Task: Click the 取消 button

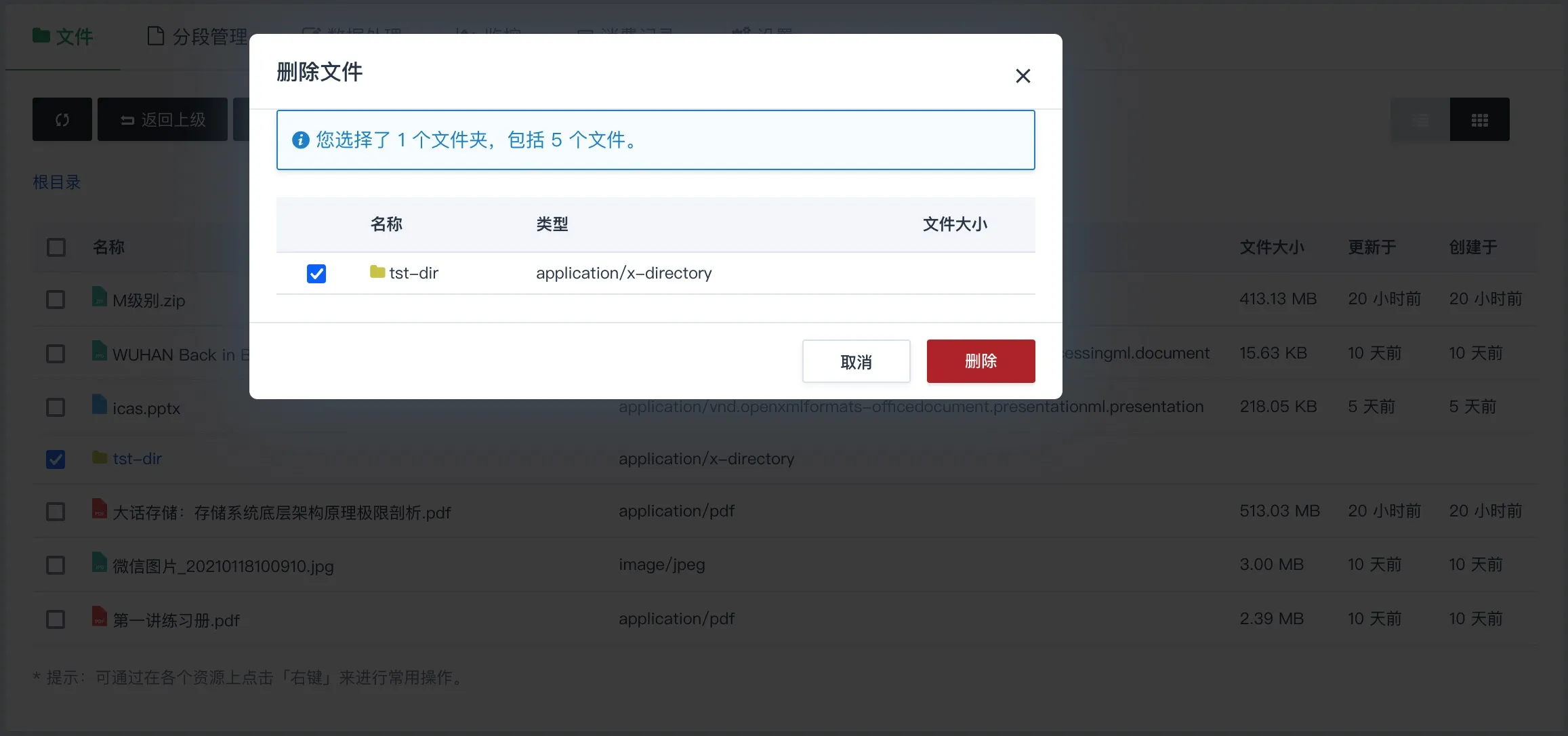Action: click(856, 362)
